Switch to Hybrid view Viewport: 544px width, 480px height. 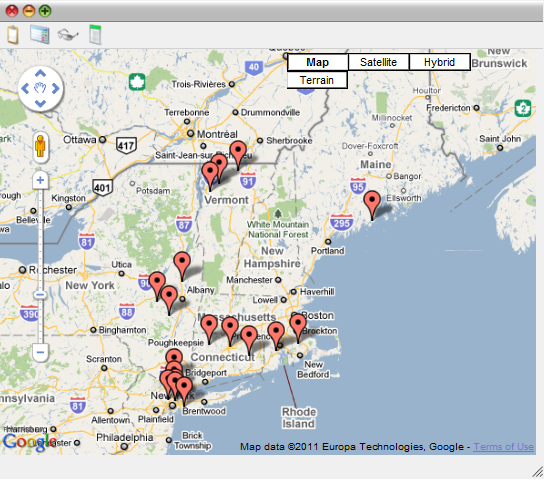click(440, 62)
